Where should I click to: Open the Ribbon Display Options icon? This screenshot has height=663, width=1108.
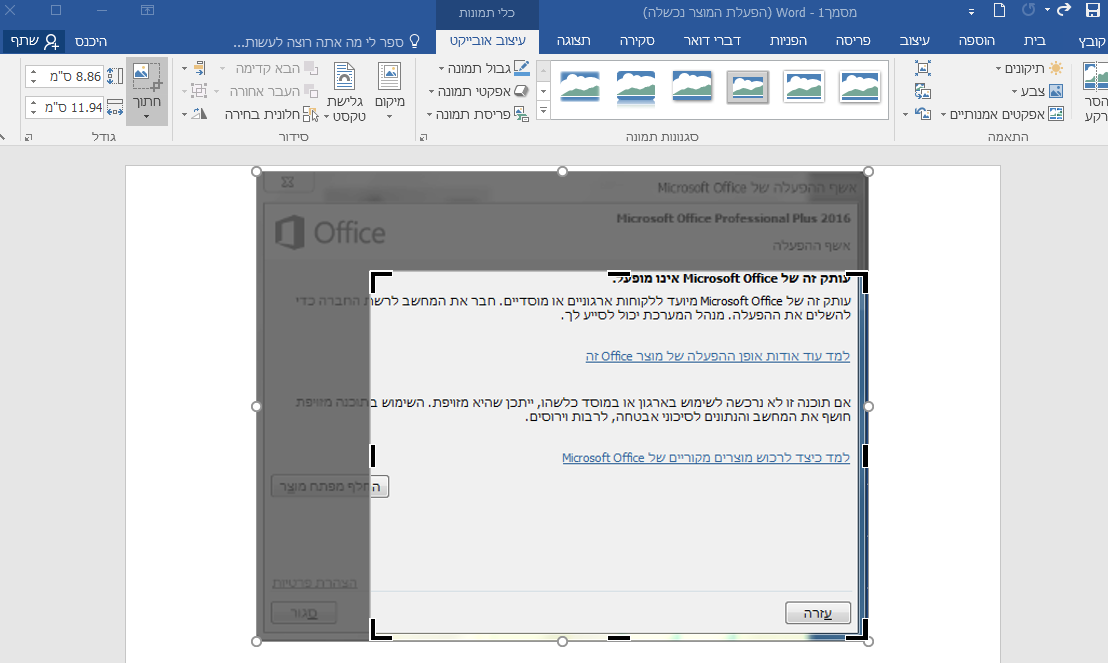pyautogui.click(x=147, y=11)
